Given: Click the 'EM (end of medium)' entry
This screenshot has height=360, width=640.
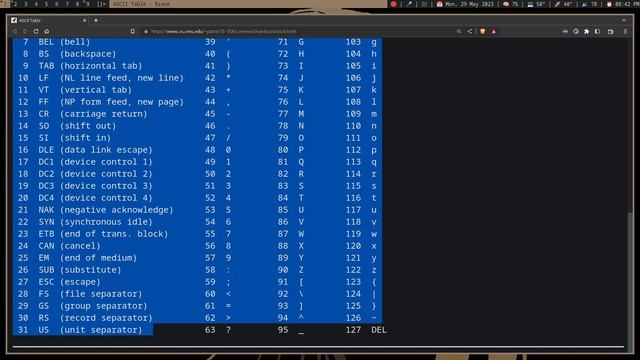Looking at the screenshot, I should click(x=88, y=258).
